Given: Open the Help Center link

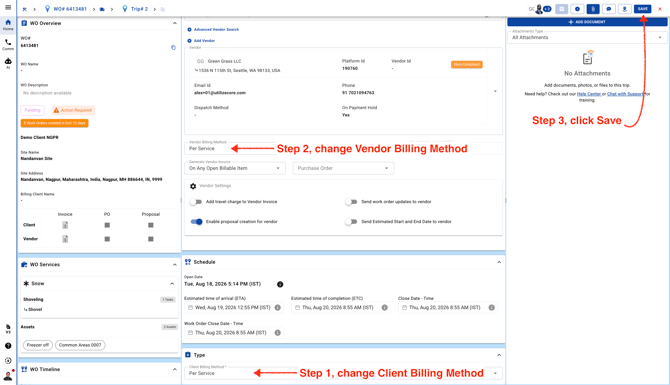Looking at the screenshot, I should 589,94.
